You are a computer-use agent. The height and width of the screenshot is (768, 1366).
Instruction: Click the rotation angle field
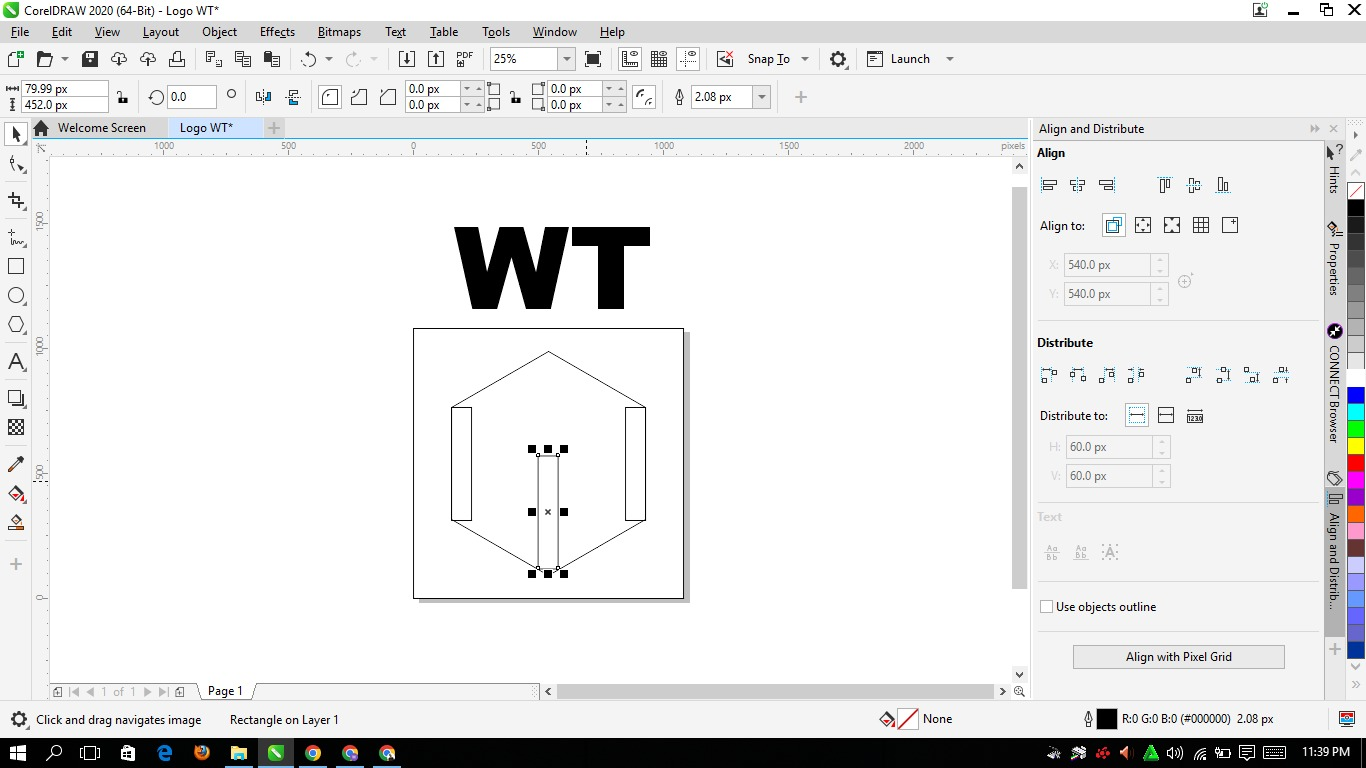(x=190, y=97)
